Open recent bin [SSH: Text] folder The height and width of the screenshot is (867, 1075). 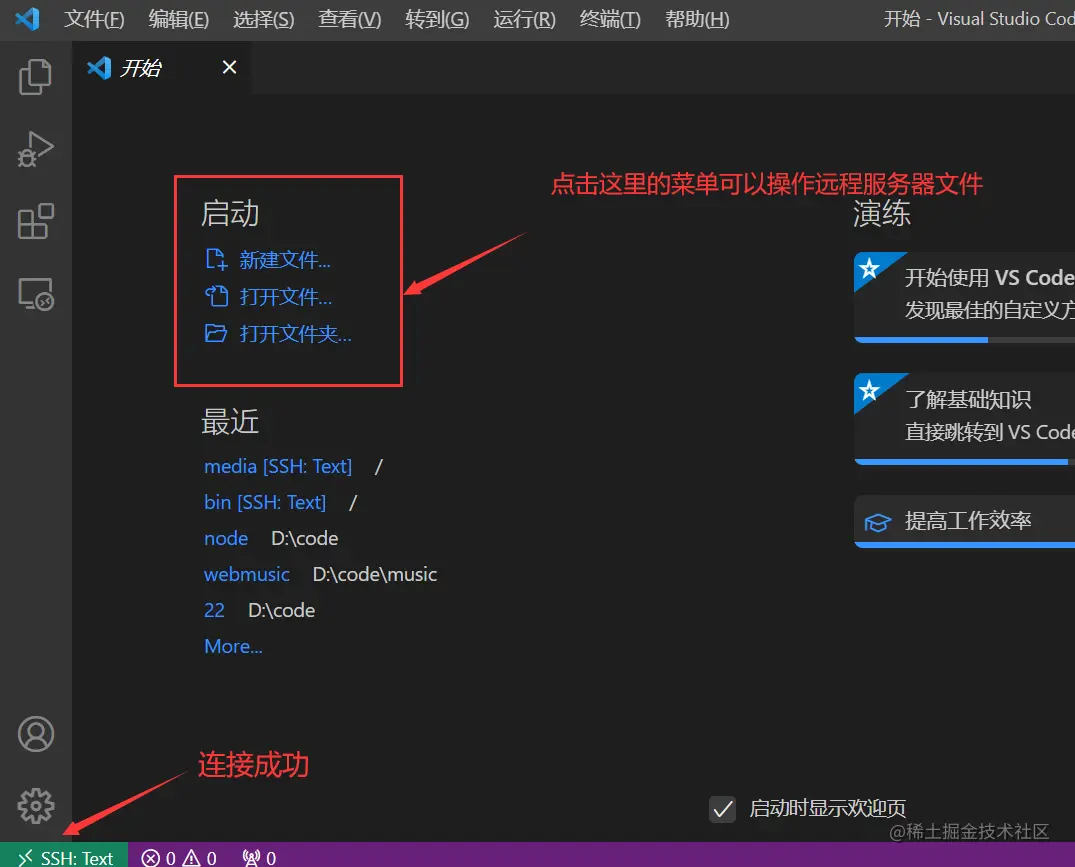265,502
